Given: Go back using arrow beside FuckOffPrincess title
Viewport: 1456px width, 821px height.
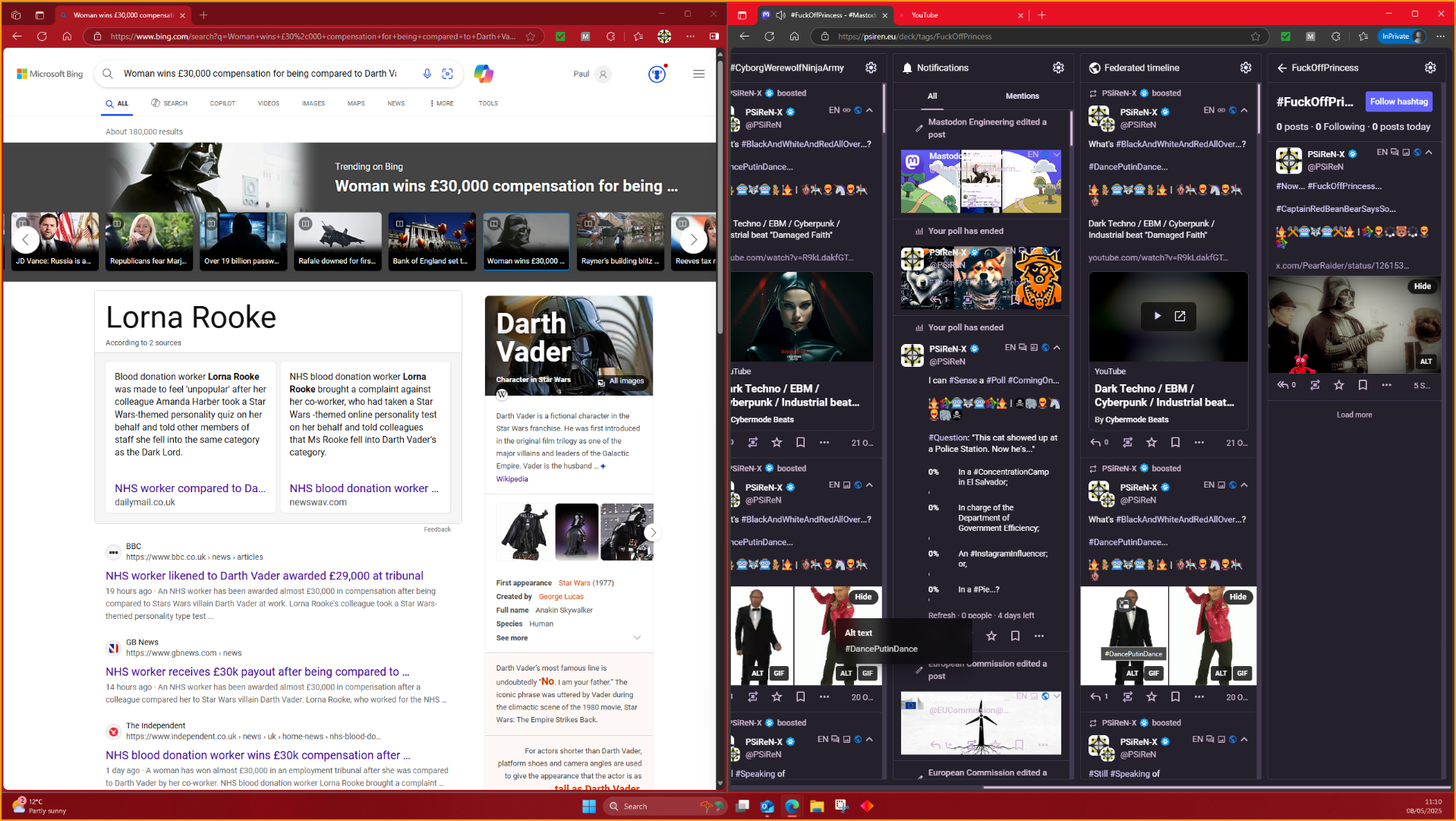Looking at the screenshot, I should click(1282, 68).
